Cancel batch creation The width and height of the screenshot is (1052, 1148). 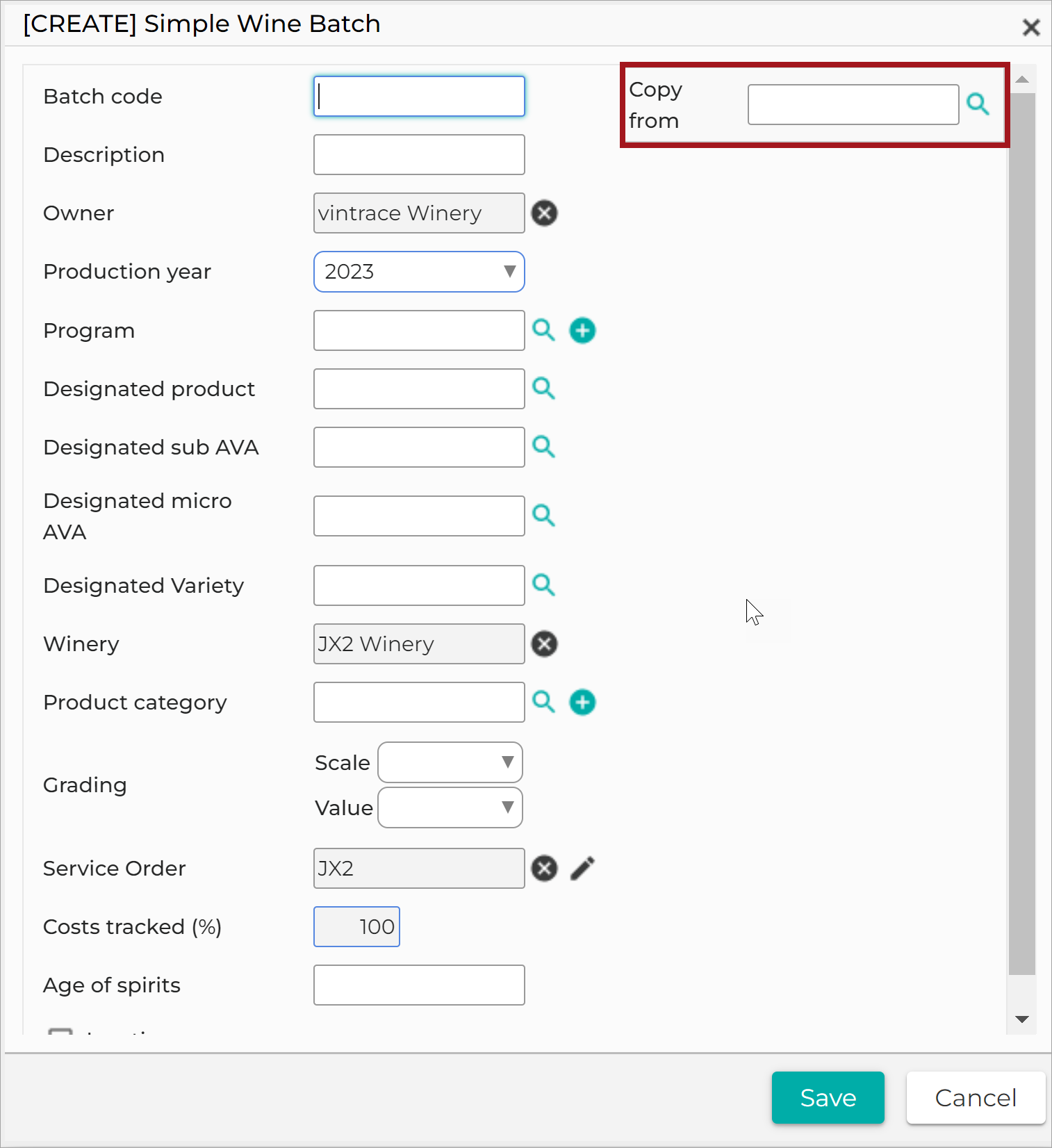(x=976, y=1097)
